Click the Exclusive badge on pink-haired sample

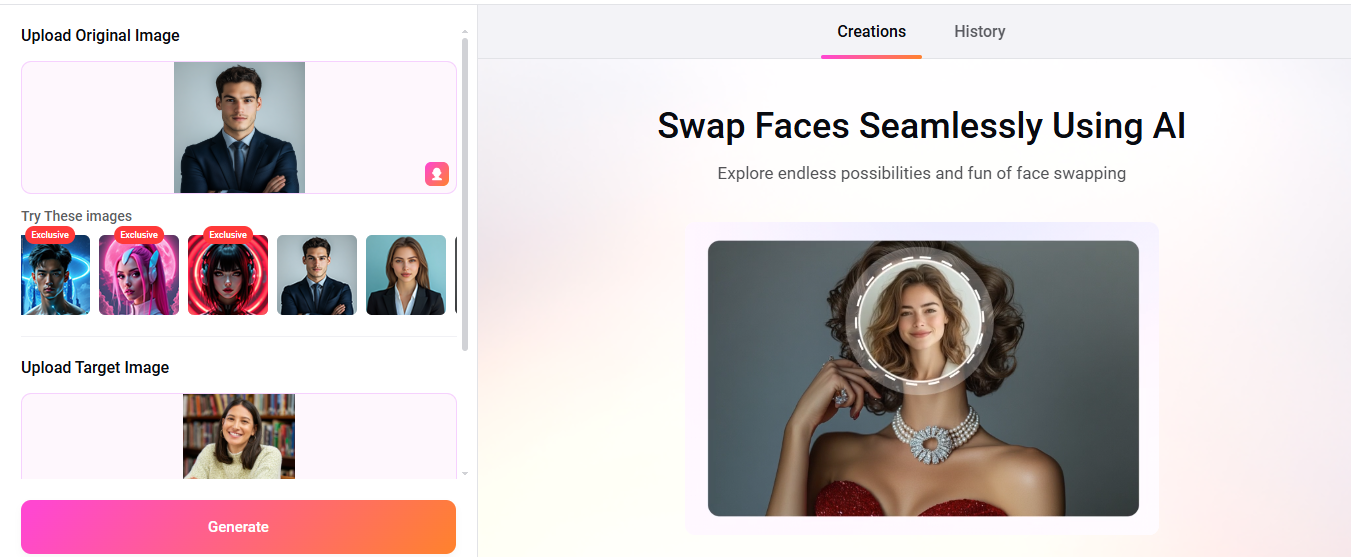(x=139, y=235)
